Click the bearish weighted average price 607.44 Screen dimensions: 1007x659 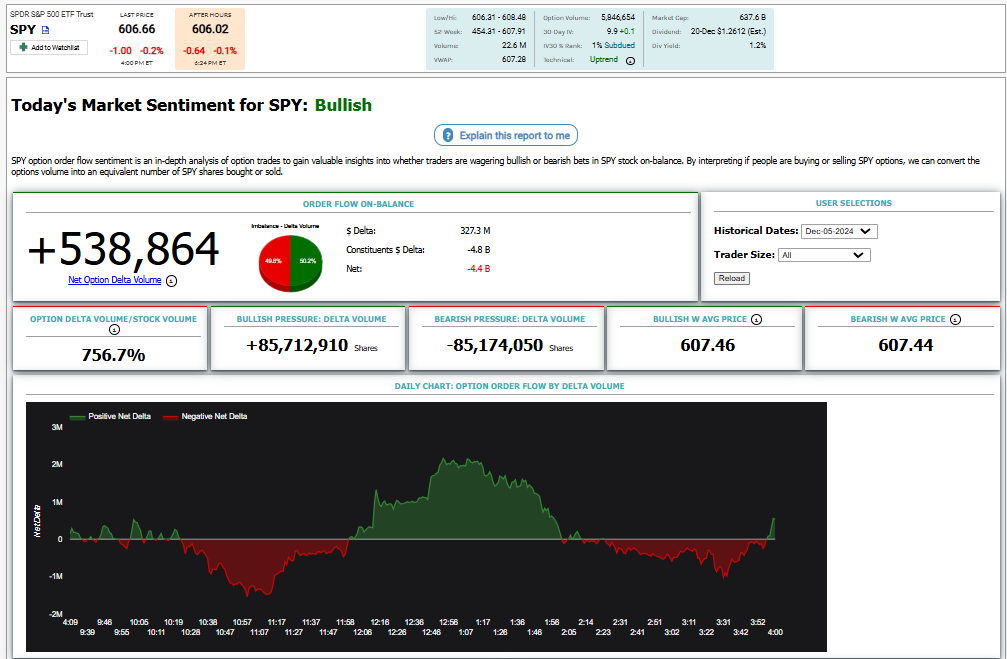point(906,346)
